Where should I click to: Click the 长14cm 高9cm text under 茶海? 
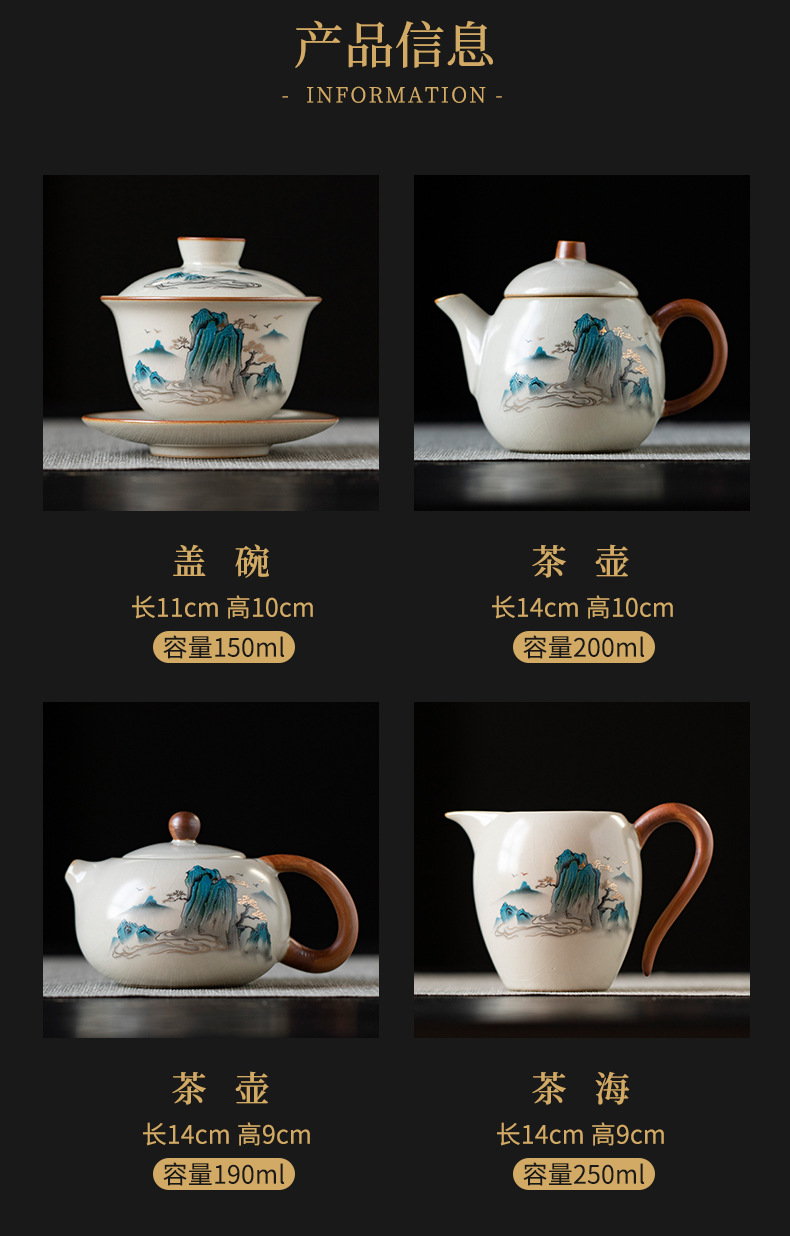(581, 1134)
